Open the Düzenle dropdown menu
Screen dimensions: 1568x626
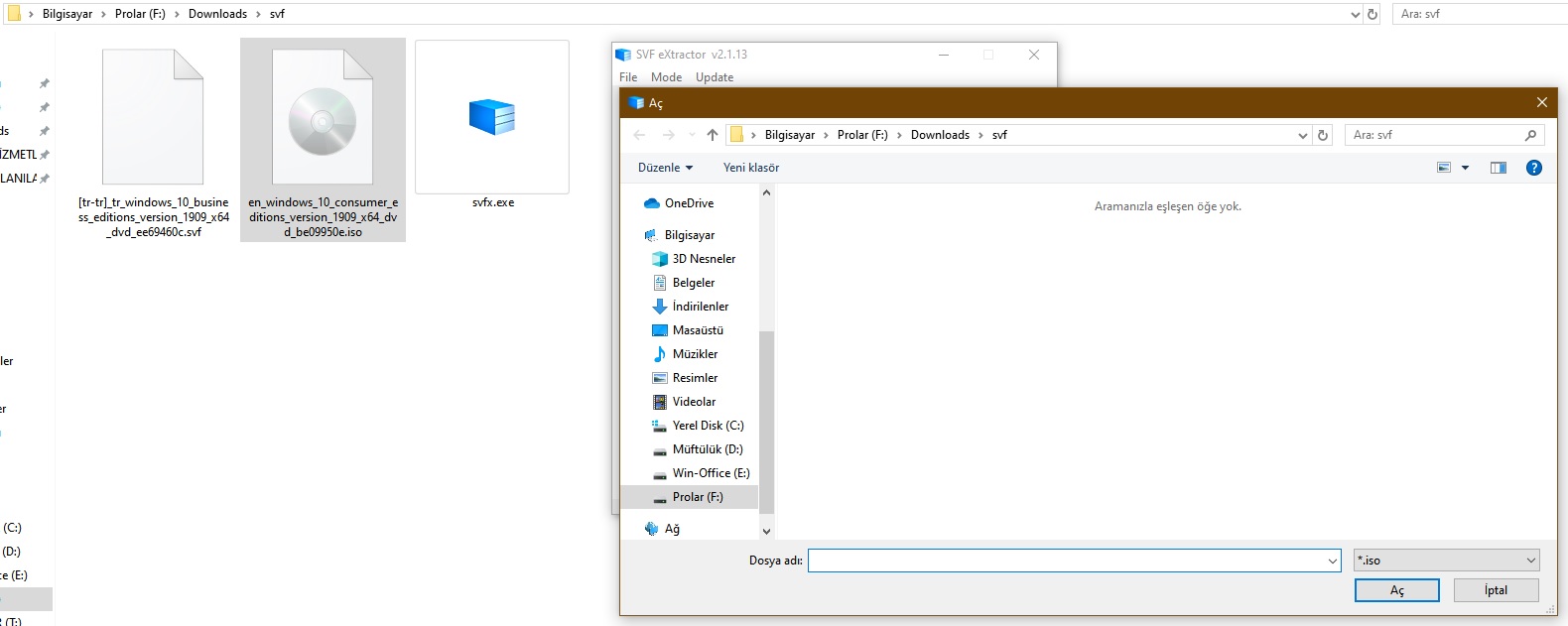coord(665,168)
